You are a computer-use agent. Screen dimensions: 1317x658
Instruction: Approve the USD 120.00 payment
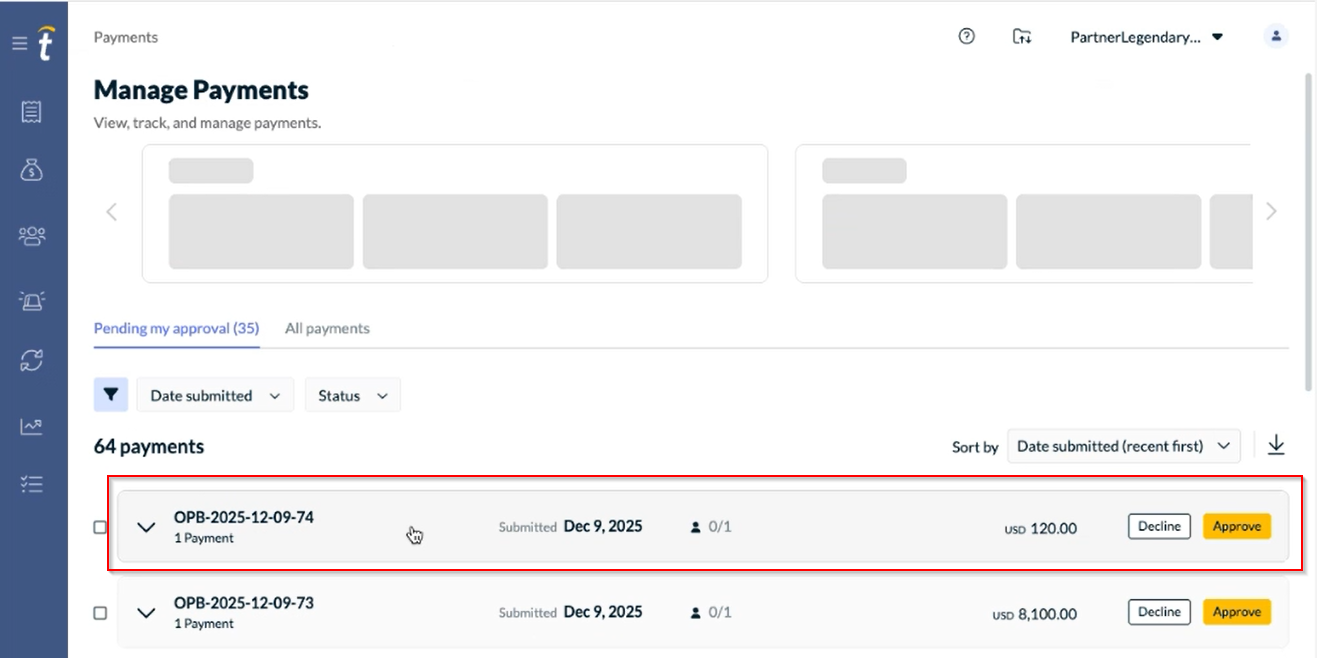(x=1236, y=526)
